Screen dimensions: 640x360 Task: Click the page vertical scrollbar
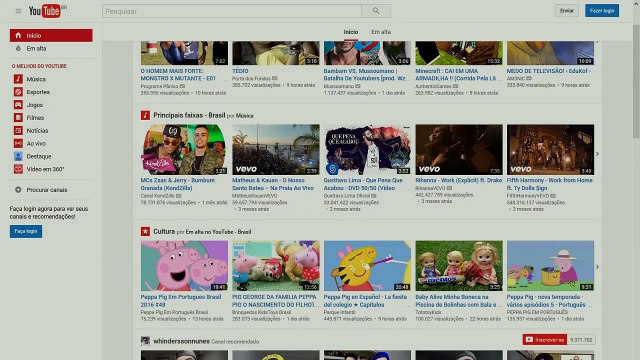[x=636, y=82]
